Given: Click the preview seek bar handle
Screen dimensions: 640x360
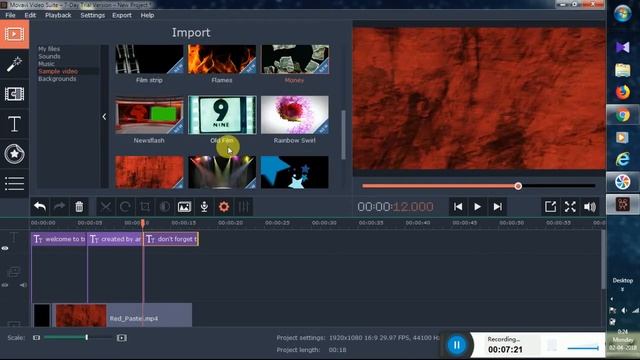Looking at the screenshot, I should coord(518,186).
